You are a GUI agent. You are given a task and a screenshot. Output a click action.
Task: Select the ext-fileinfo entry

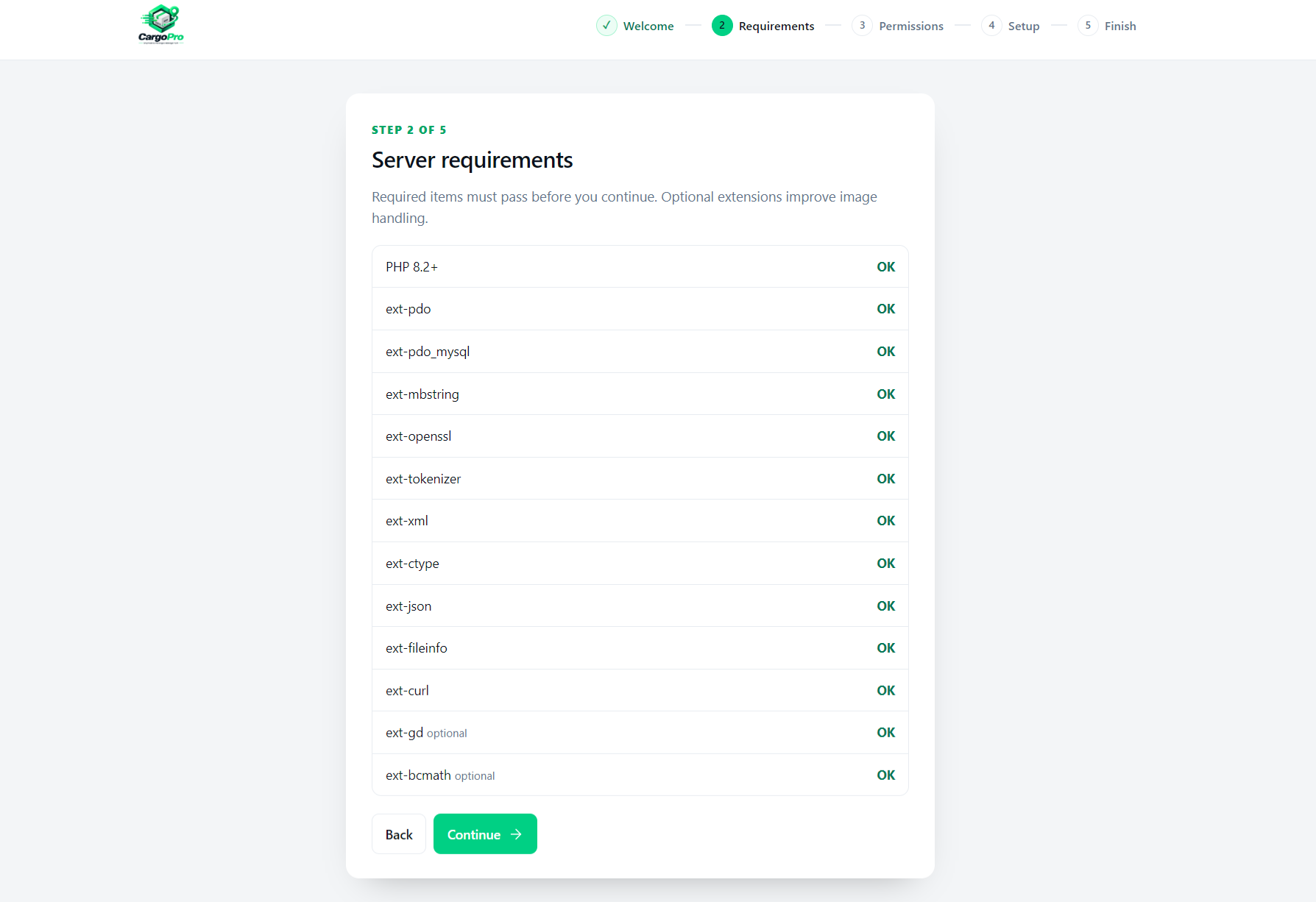[640, 648]
